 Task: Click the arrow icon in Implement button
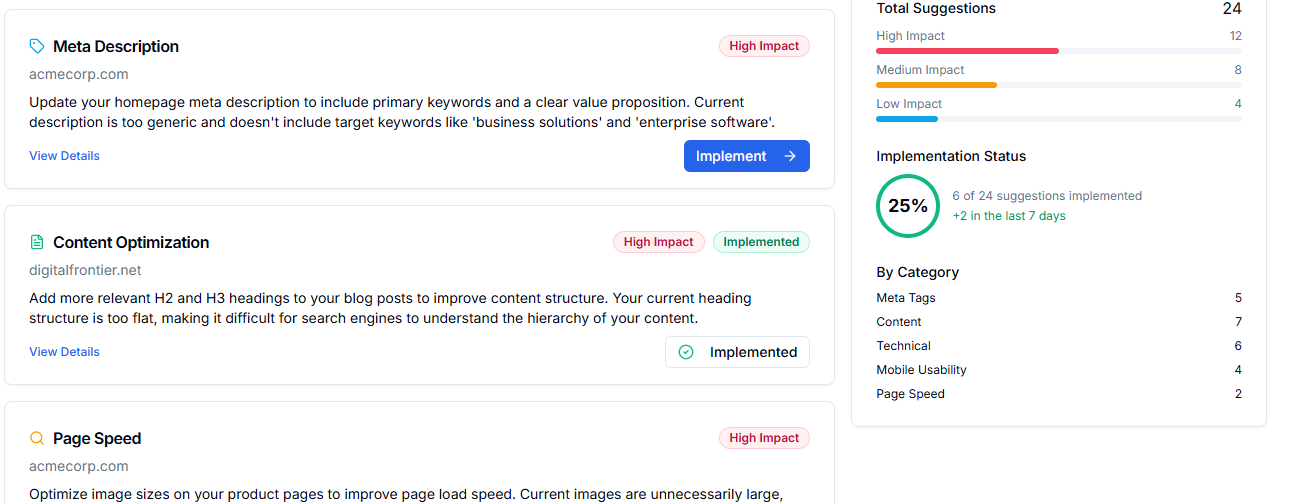point(790,156)
